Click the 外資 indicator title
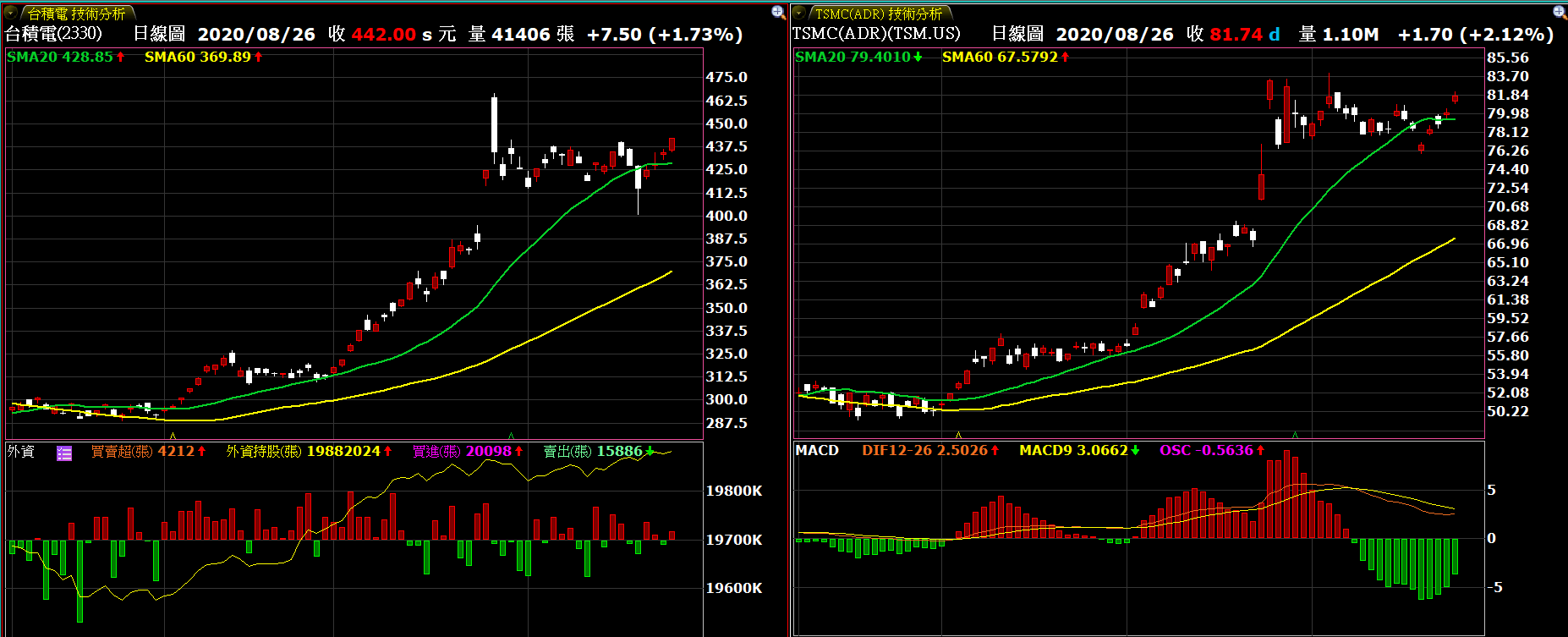This screenshot has height=637, width=1568. [x=21, y=452]
